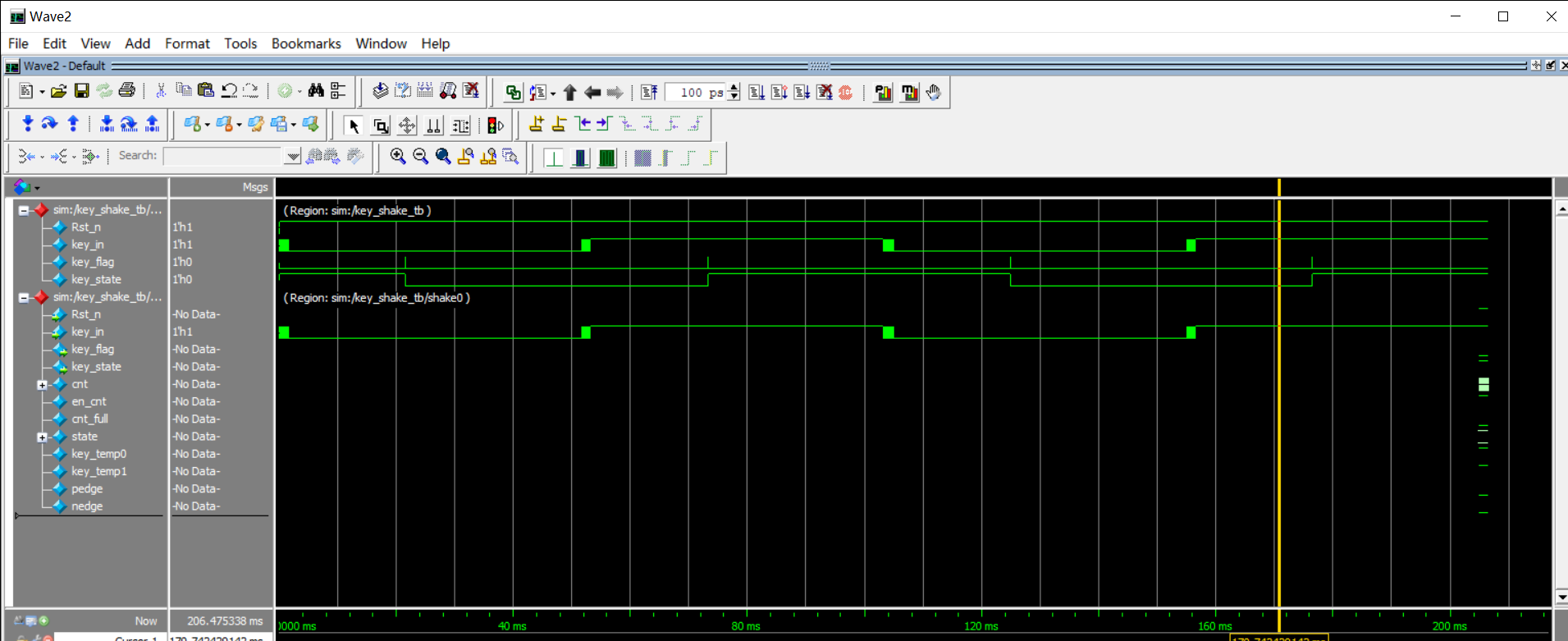Zoom out of the waveform
Screen dimensions: 1568x641
420,157
